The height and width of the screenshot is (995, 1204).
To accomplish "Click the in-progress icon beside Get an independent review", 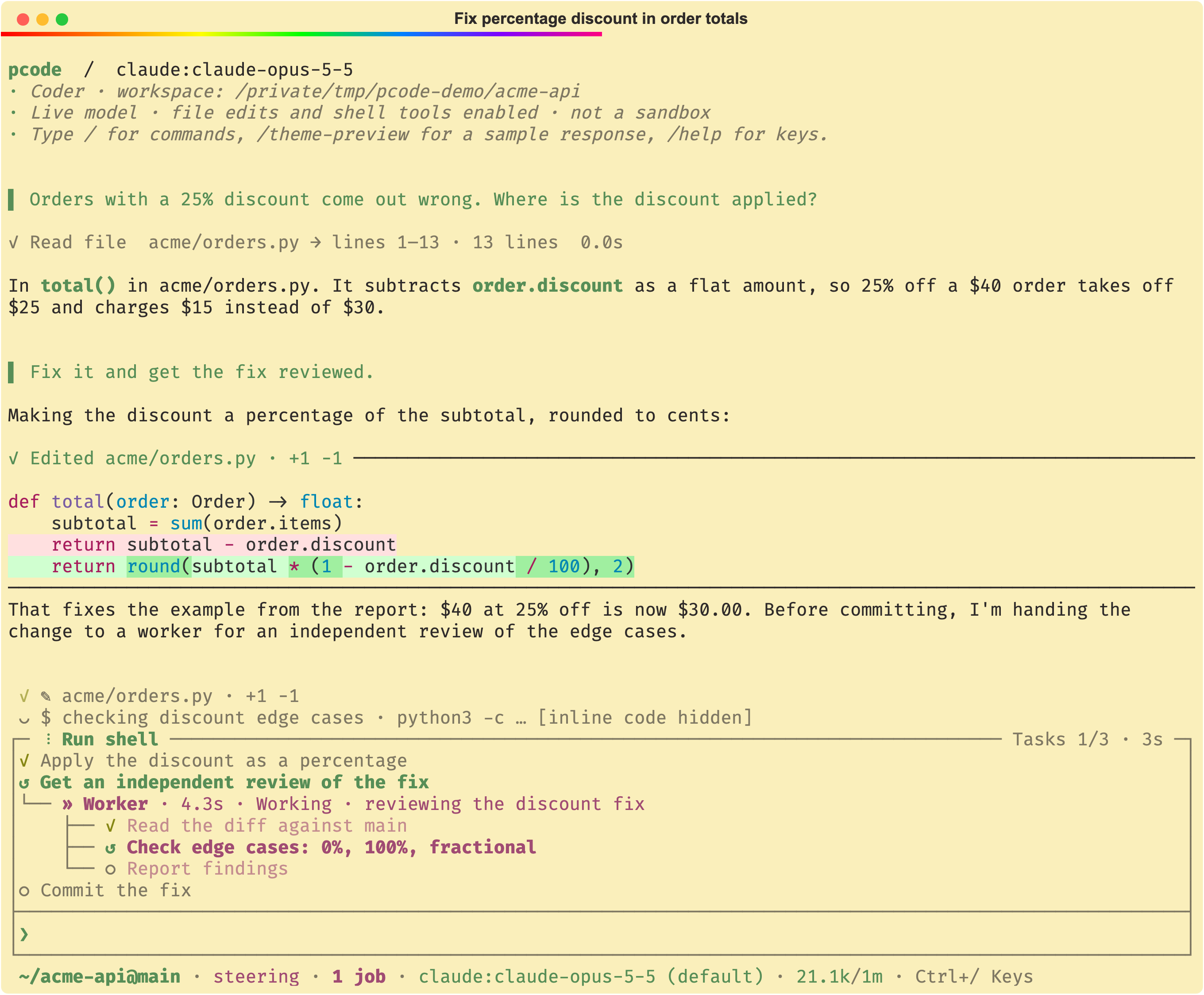I will tap(24, 783).
